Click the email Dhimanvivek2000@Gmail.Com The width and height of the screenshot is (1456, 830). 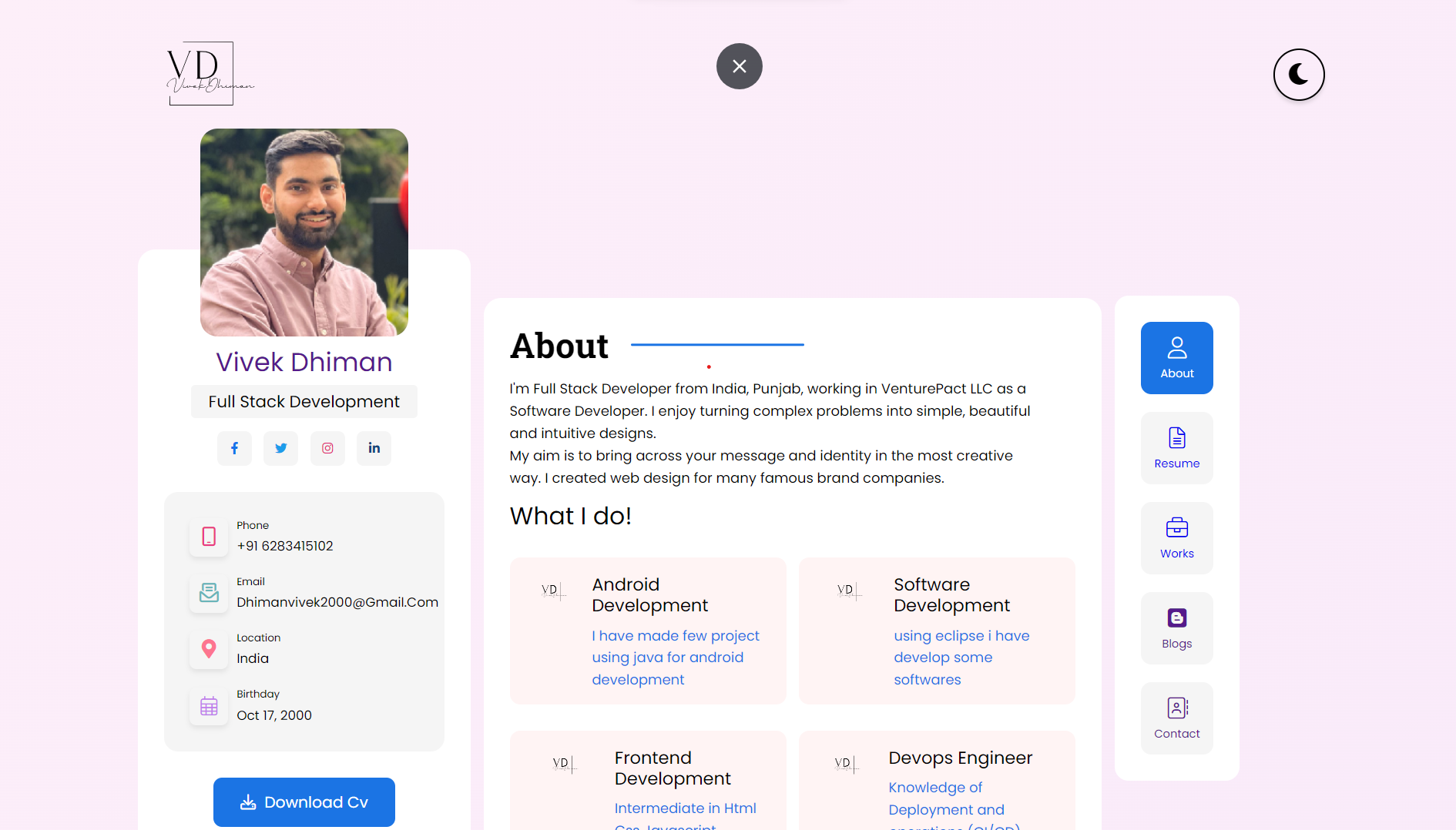tap(337, 602)
